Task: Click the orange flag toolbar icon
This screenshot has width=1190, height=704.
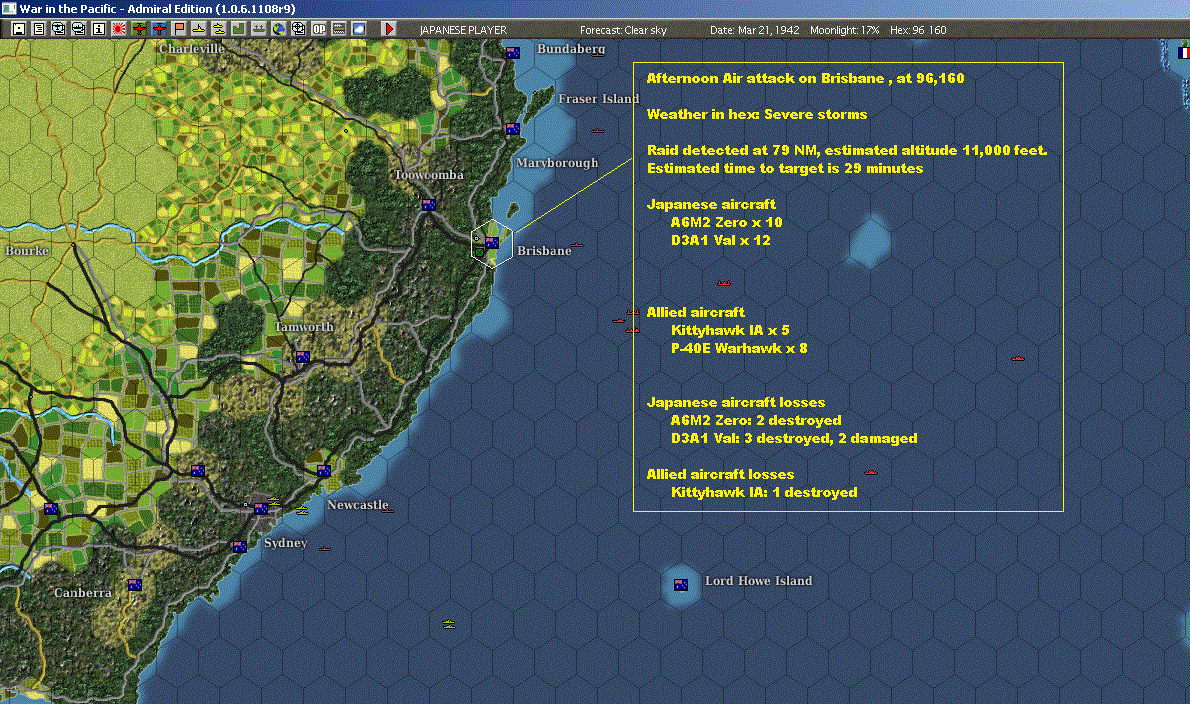Action: click(x=179, y=29)
